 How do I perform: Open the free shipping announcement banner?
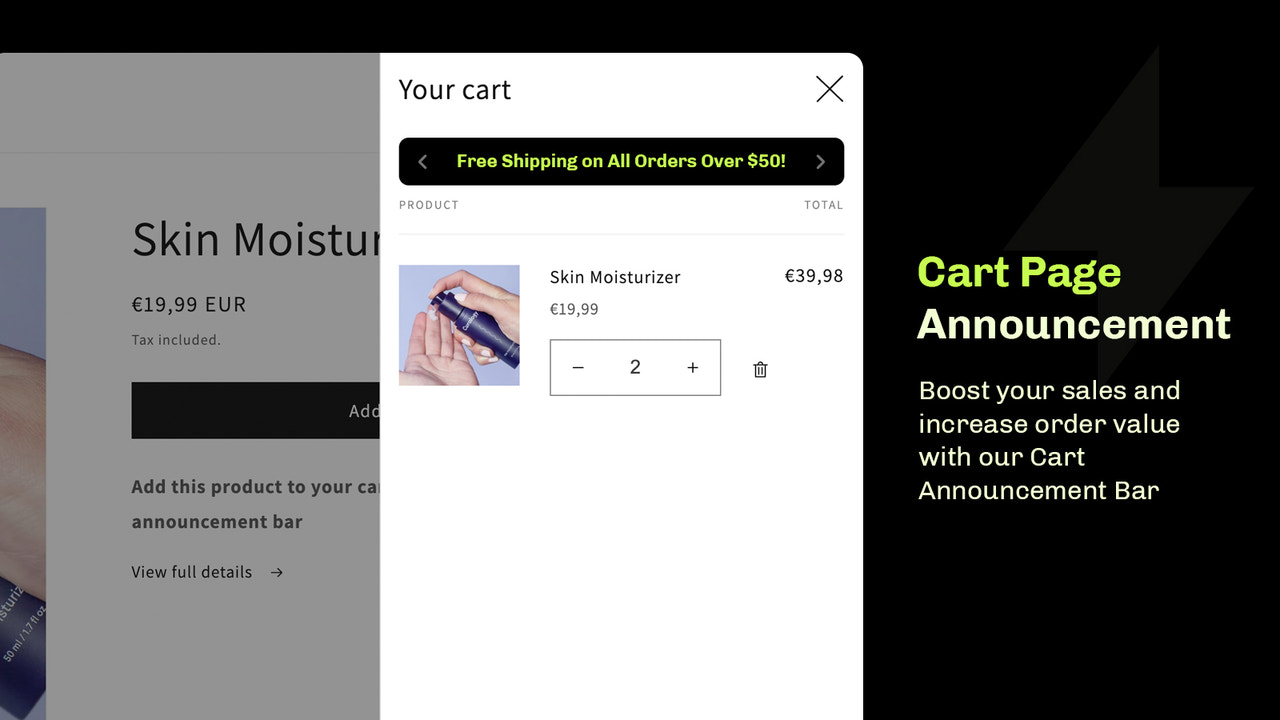coord(620,161)
